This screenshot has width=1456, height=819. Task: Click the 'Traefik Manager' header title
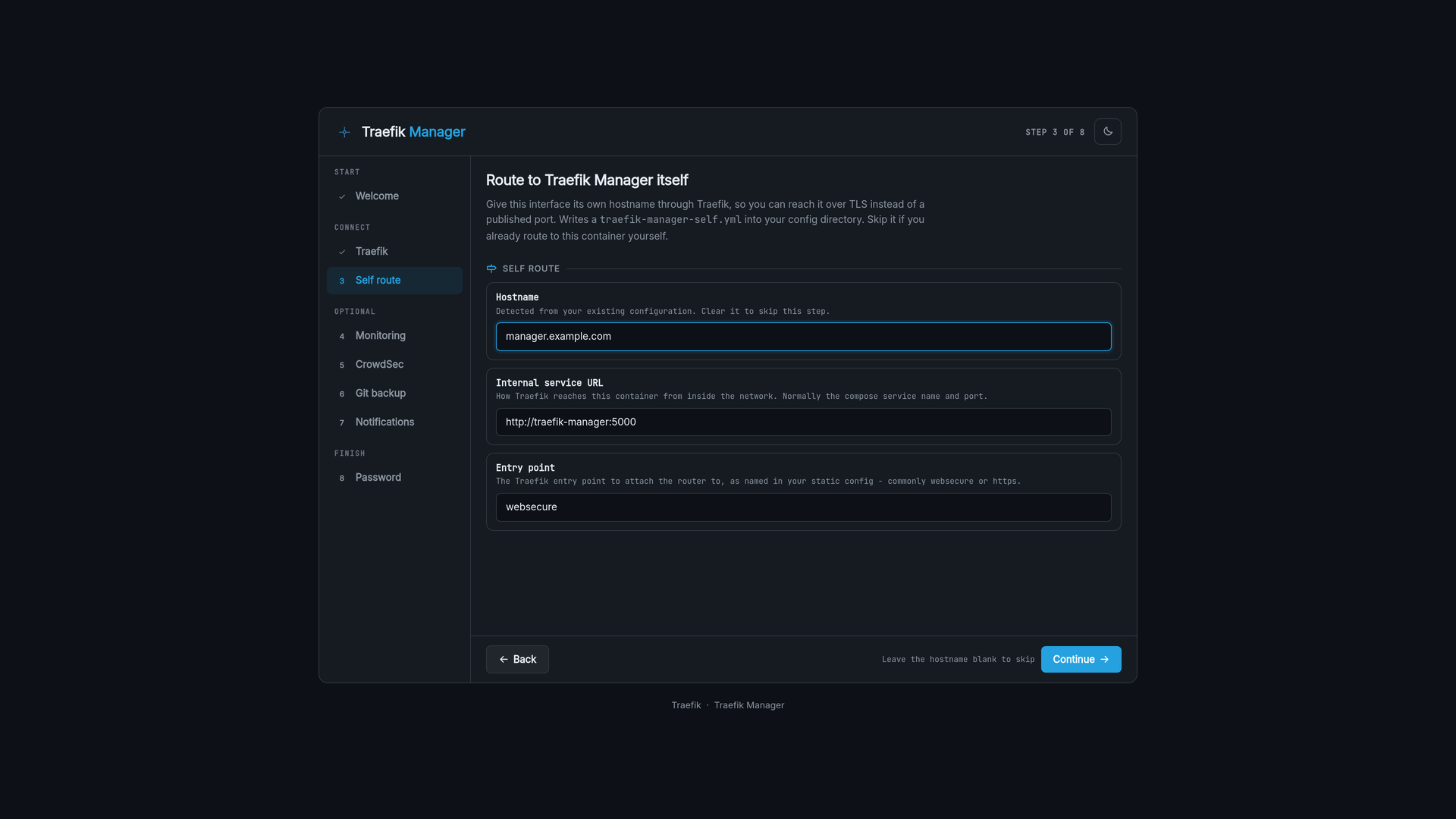pyautogui.click(x=413, y=132)
